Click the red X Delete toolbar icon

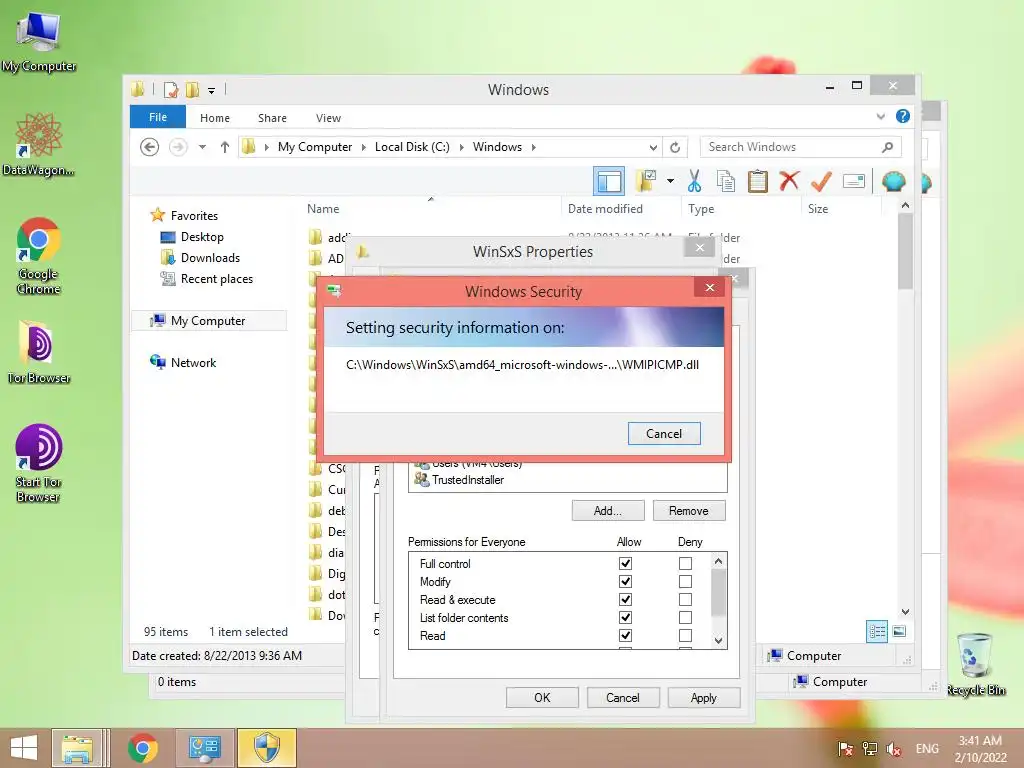pos(789,180)
